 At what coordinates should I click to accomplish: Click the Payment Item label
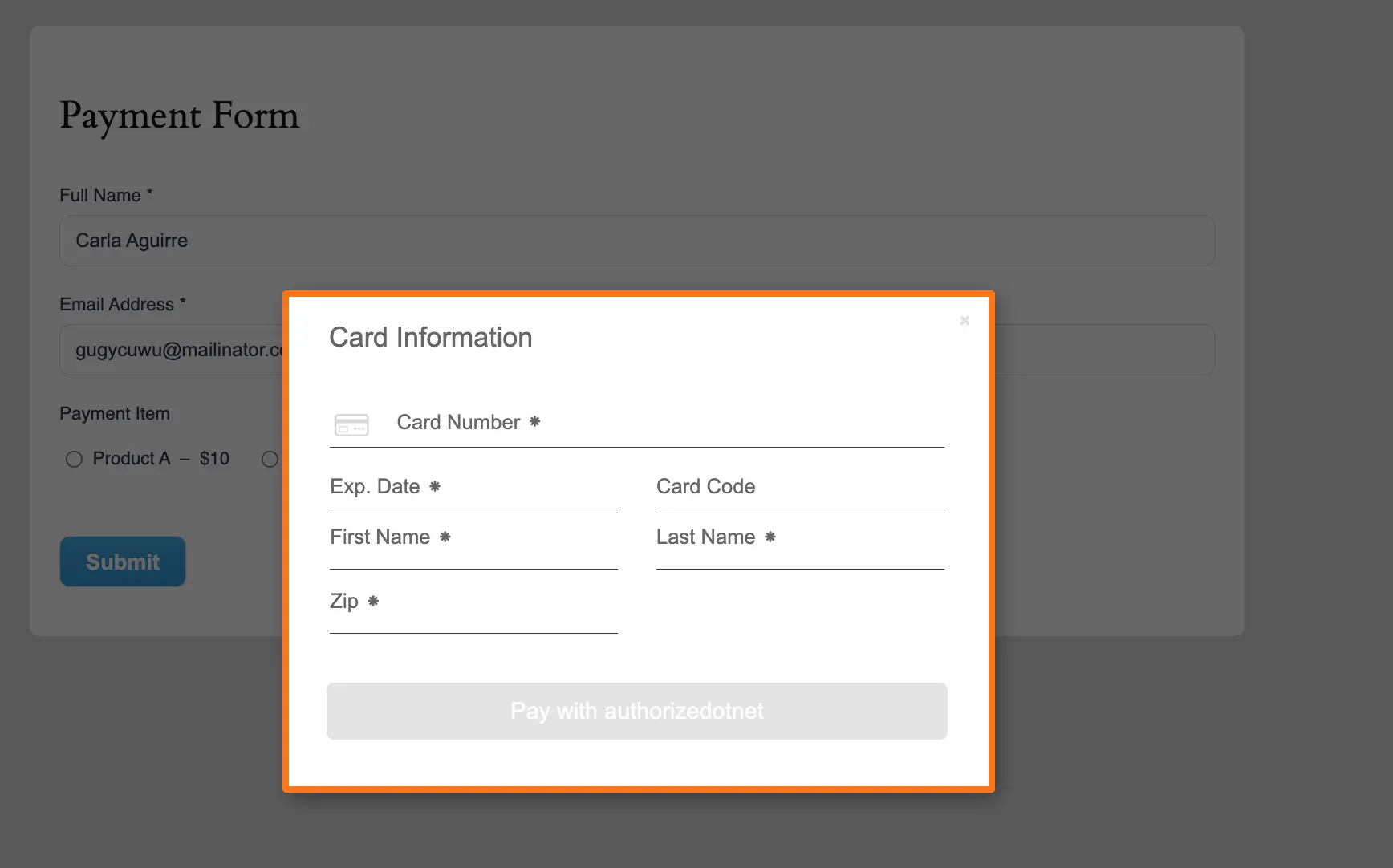(x=115, y=413)
